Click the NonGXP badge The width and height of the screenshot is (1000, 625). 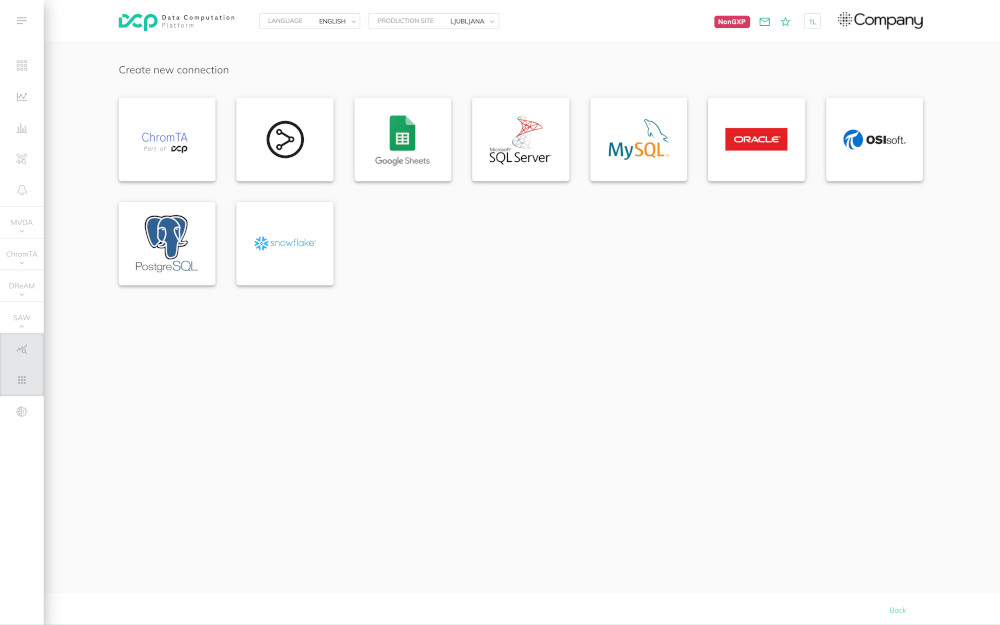732,22
